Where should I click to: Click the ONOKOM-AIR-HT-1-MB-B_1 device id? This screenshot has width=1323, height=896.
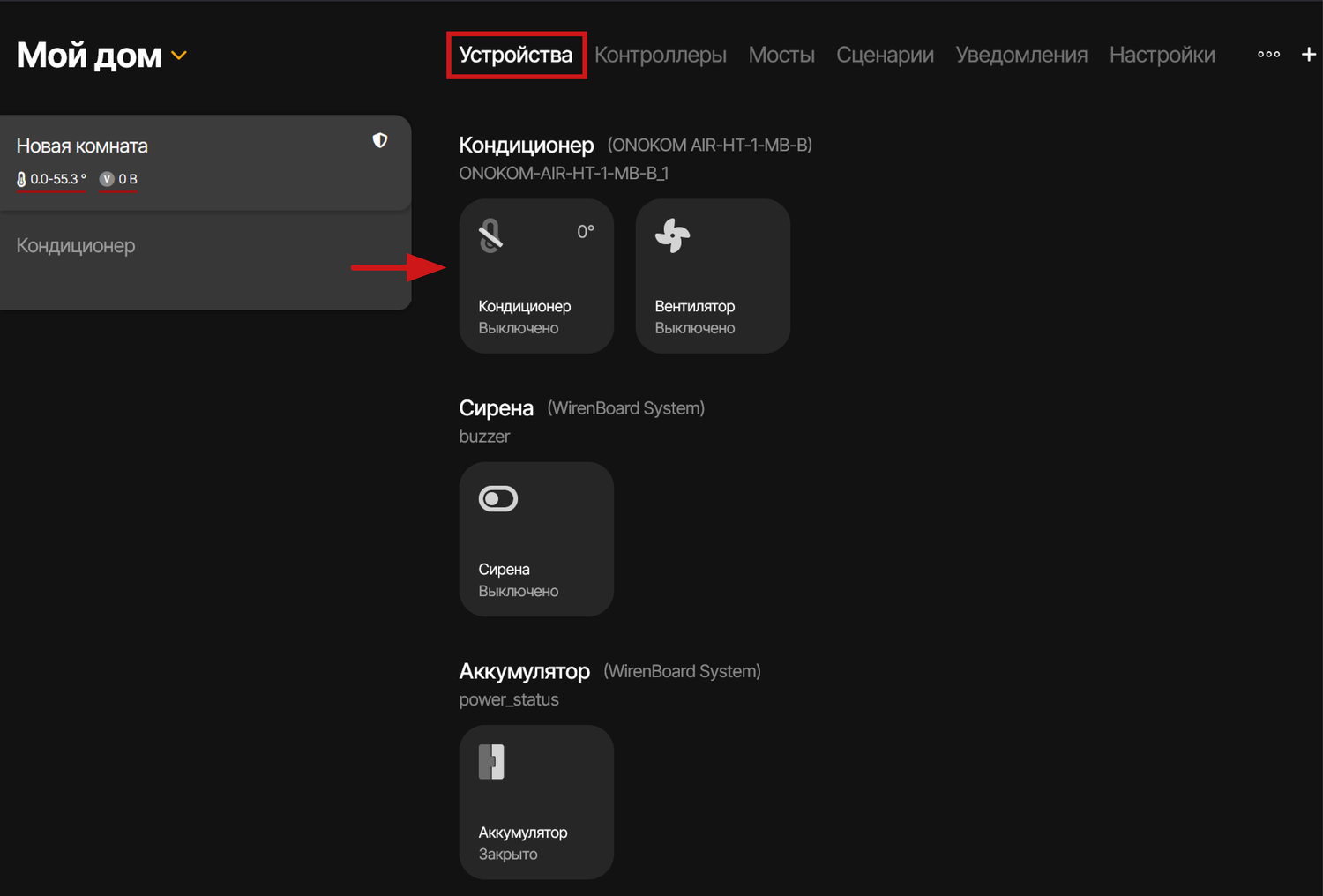pos(564,173)
